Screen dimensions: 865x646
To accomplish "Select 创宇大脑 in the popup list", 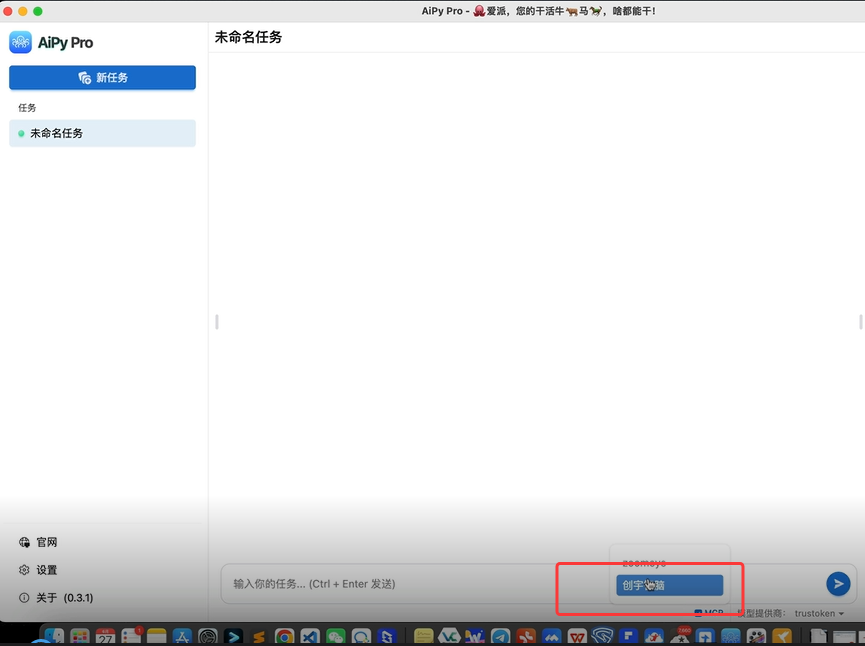I will click(x=669, y=585).
